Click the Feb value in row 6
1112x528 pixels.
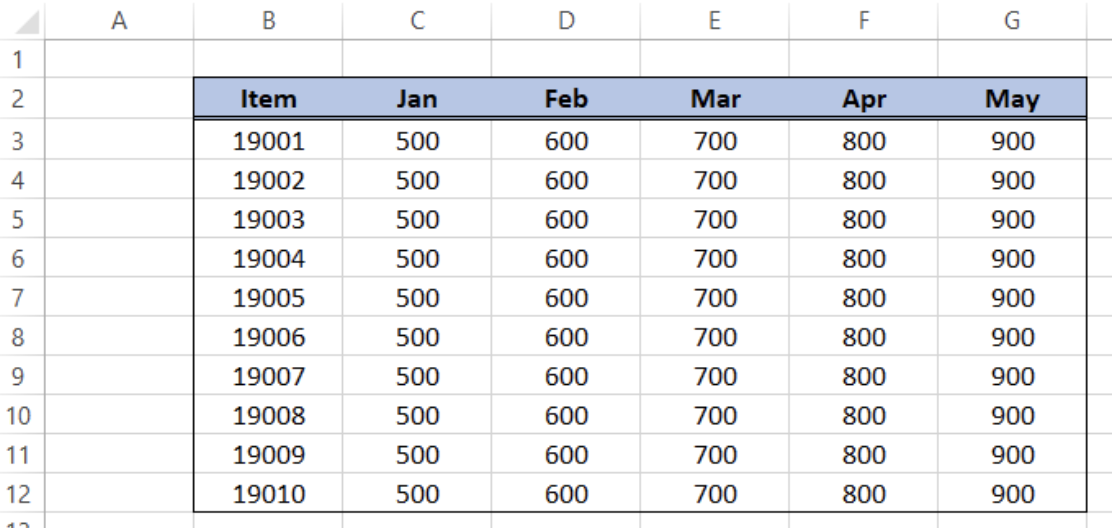[566, 258]
